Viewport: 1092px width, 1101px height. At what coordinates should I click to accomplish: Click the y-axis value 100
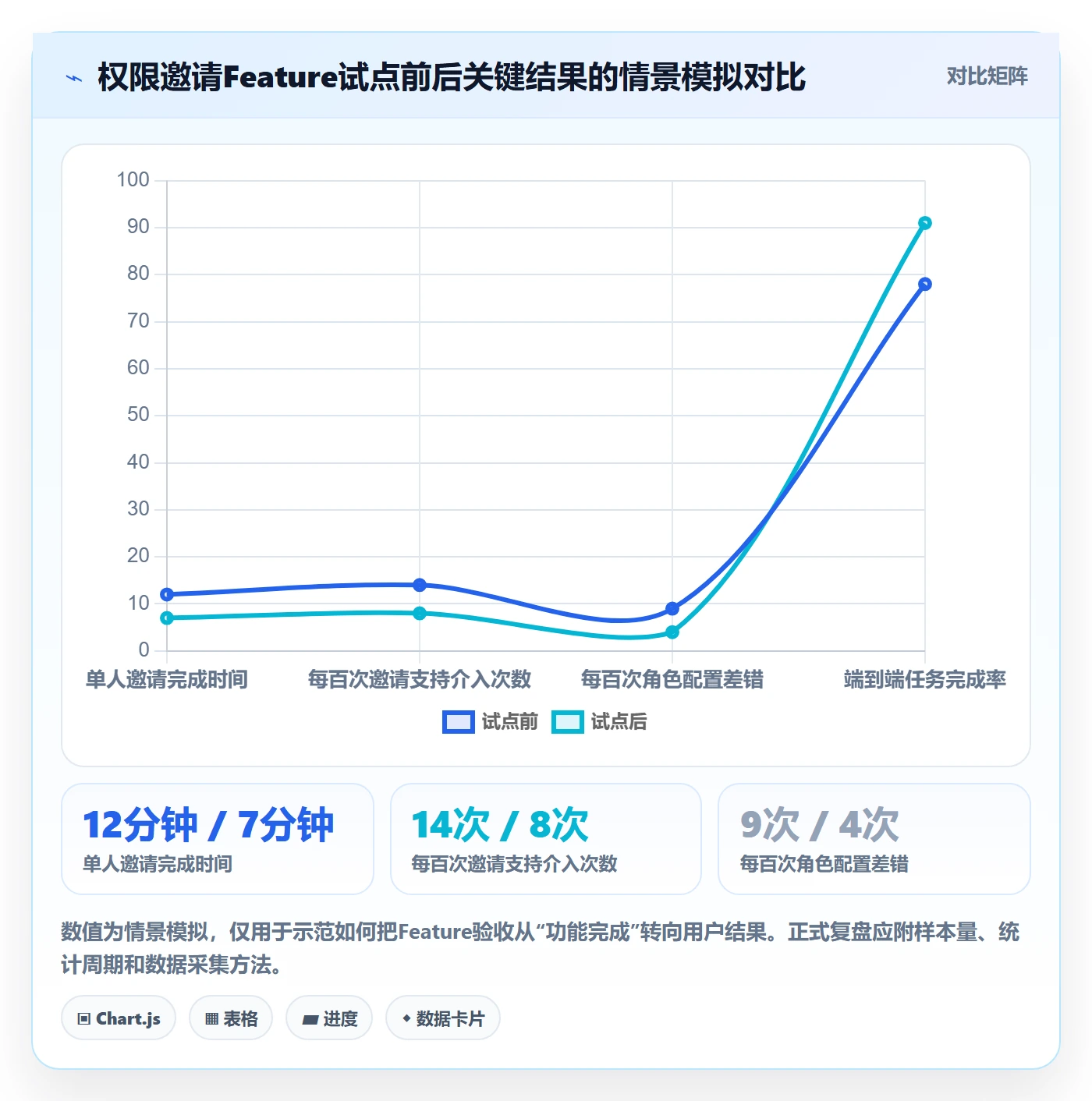click(133, 179)
